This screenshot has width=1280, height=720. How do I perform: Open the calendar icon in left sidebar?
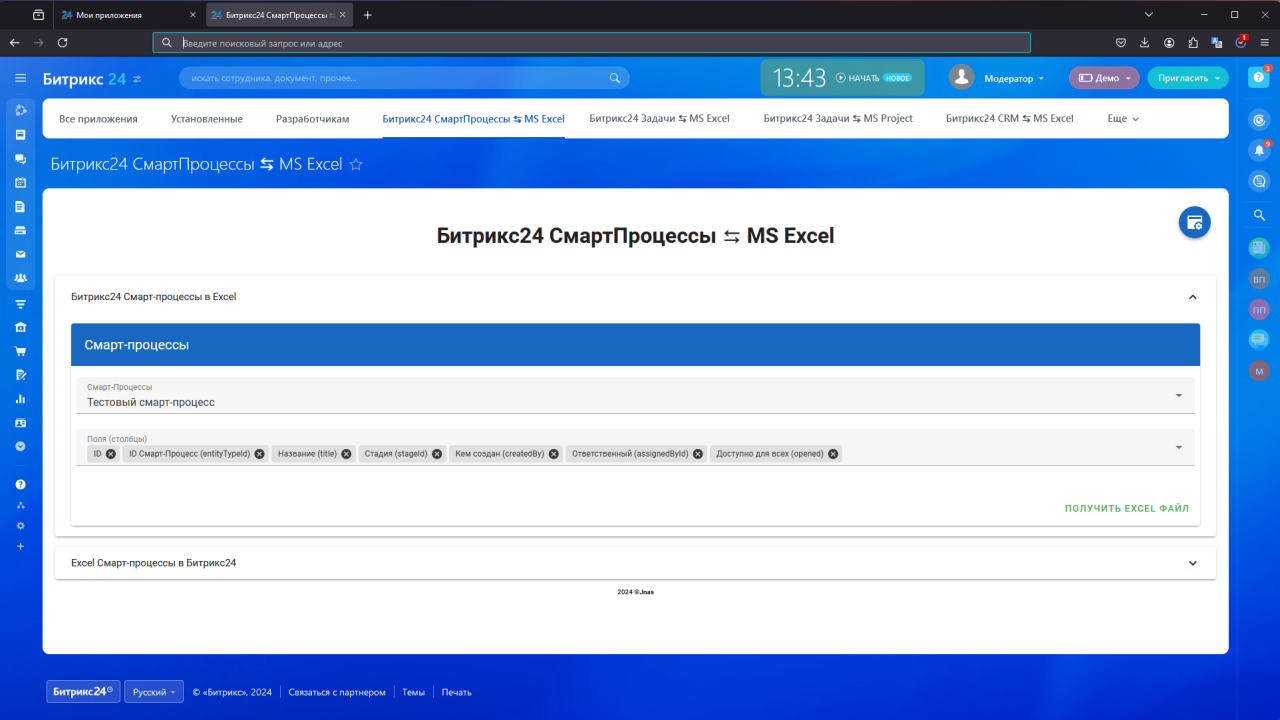pyautogui.click(x=20, y=183)
